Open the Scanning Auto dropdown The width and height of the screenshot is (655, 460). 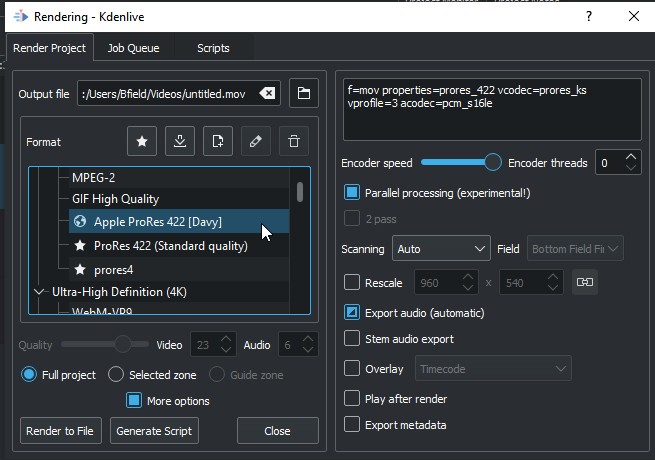441,249
